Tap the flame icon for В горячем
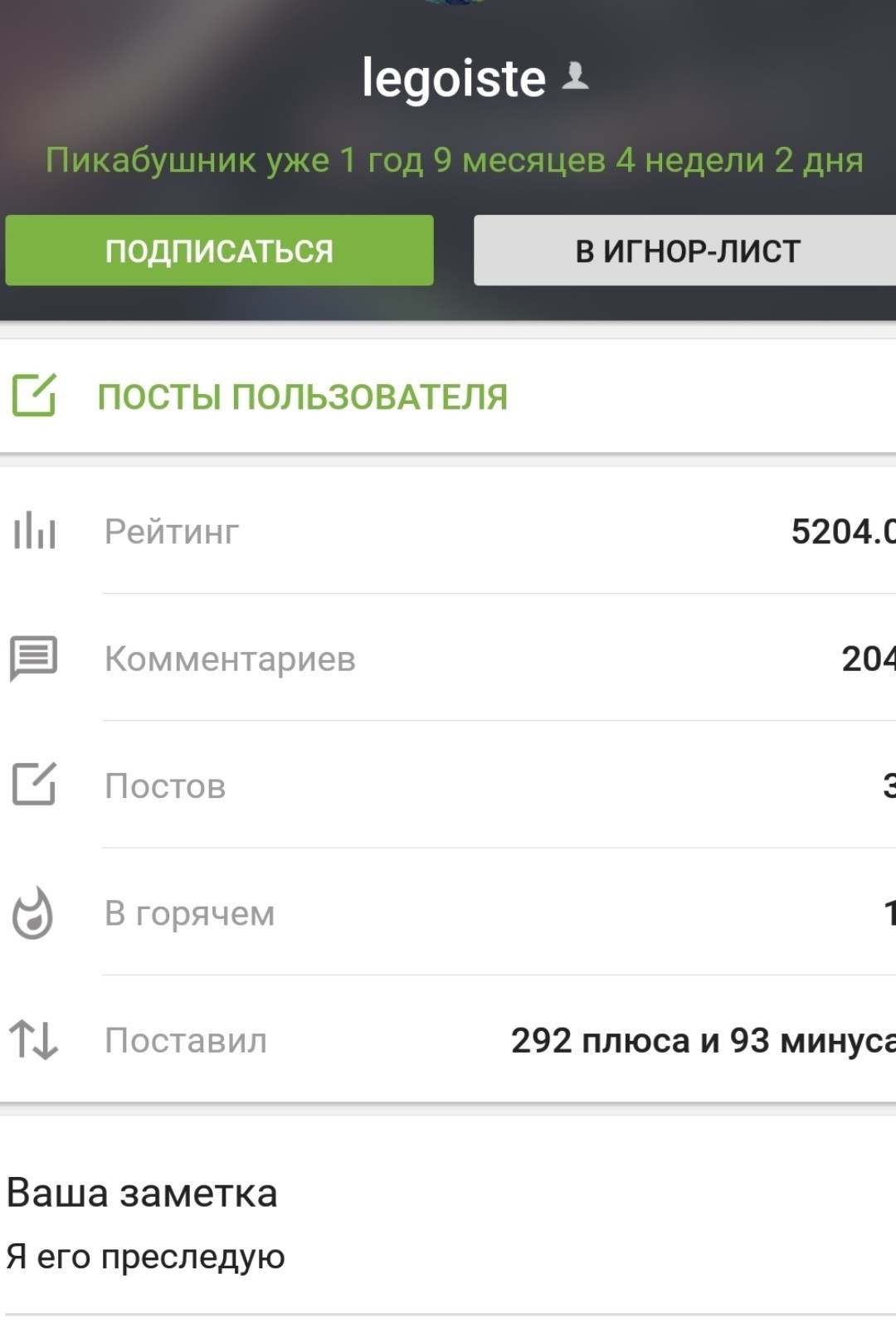Viewport: 896px width, 1323px height. 33,913
